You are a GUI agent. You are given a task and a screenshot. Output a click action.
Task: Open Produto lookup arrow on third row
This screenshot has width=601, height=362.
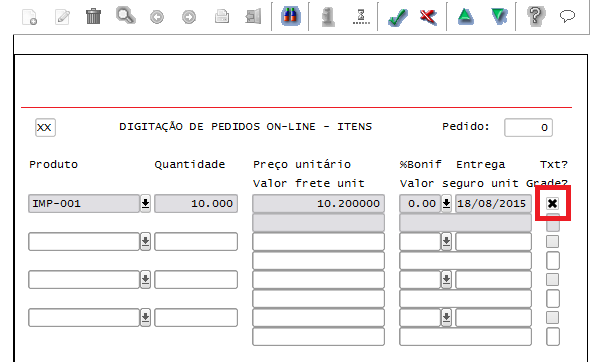(x=145, y=280)
